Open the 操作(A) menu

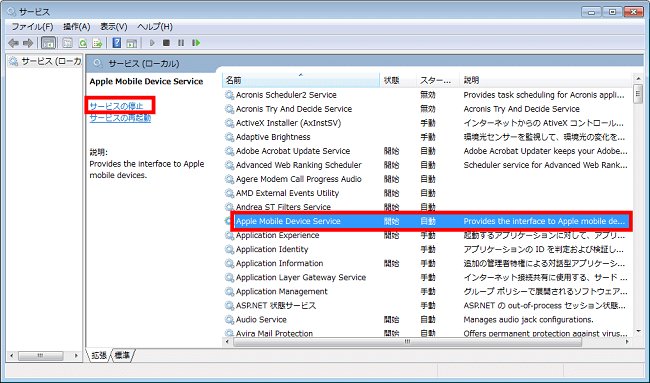pos(77,27)
